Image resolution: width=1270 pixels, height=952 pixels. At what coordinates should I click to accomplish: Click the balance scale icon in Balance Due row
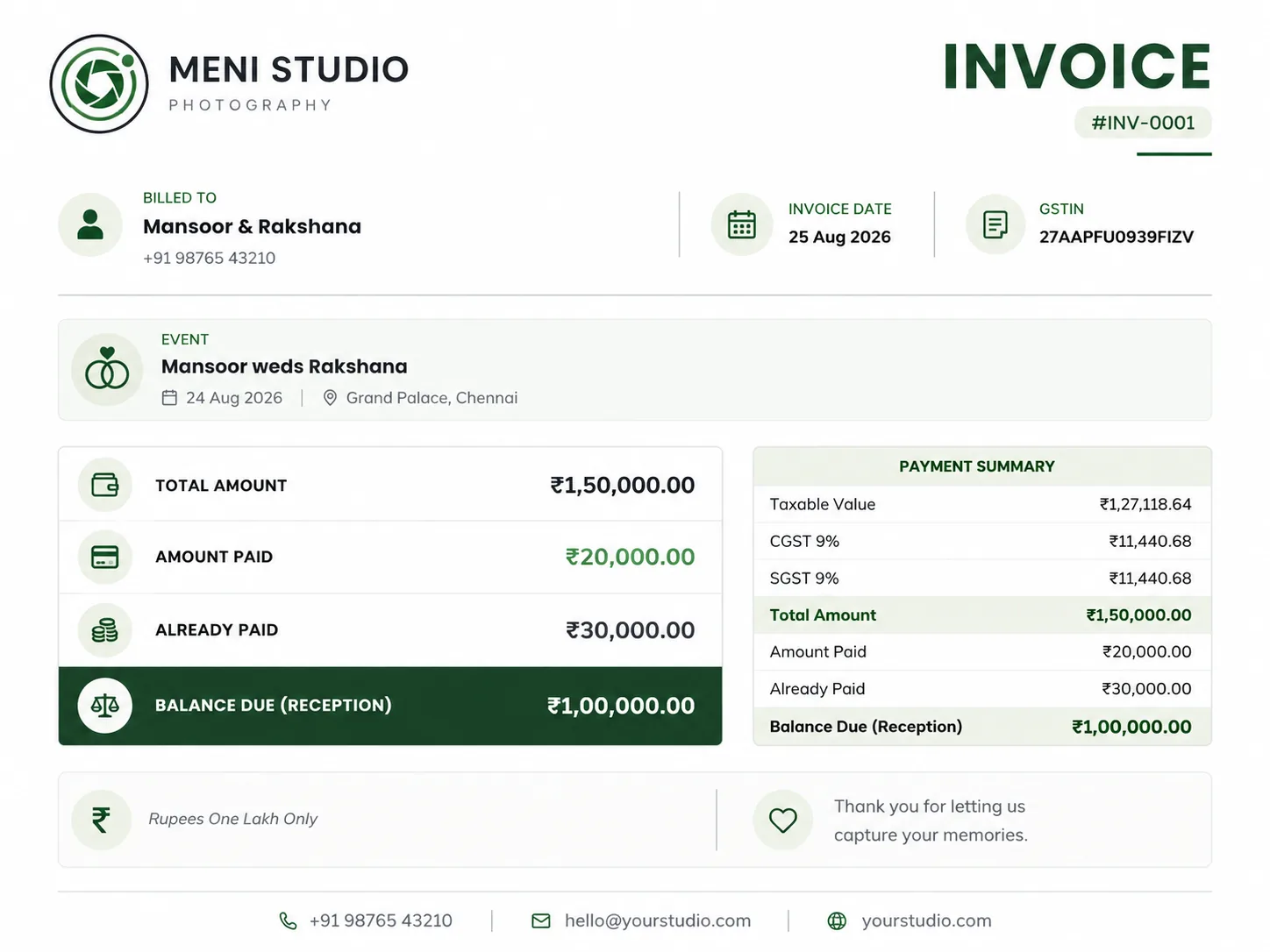(x=105, y=705)
